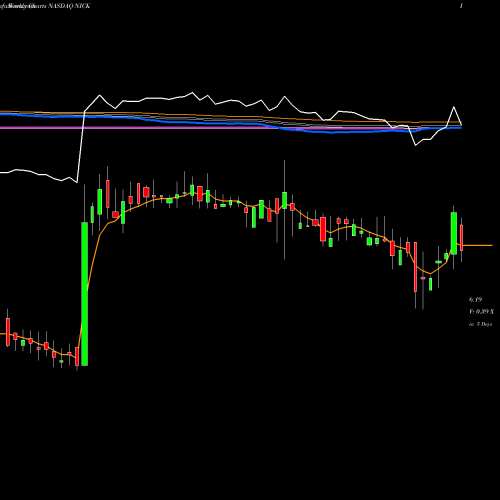
Task: Click the 6.19 price value label
Action: tap(475, 300)
